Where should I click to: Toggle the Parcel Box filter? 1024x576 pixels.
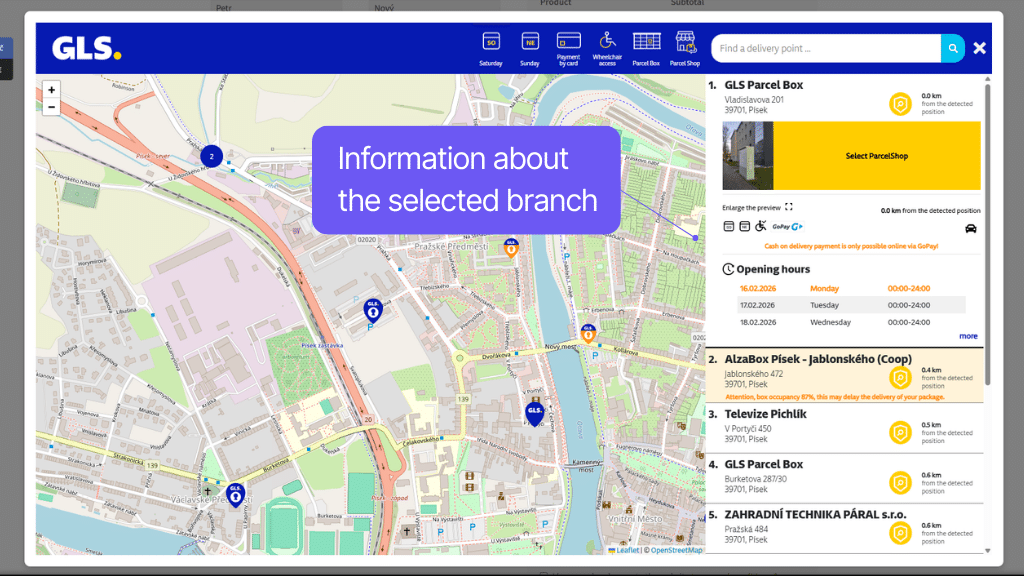tap(646, 49)
